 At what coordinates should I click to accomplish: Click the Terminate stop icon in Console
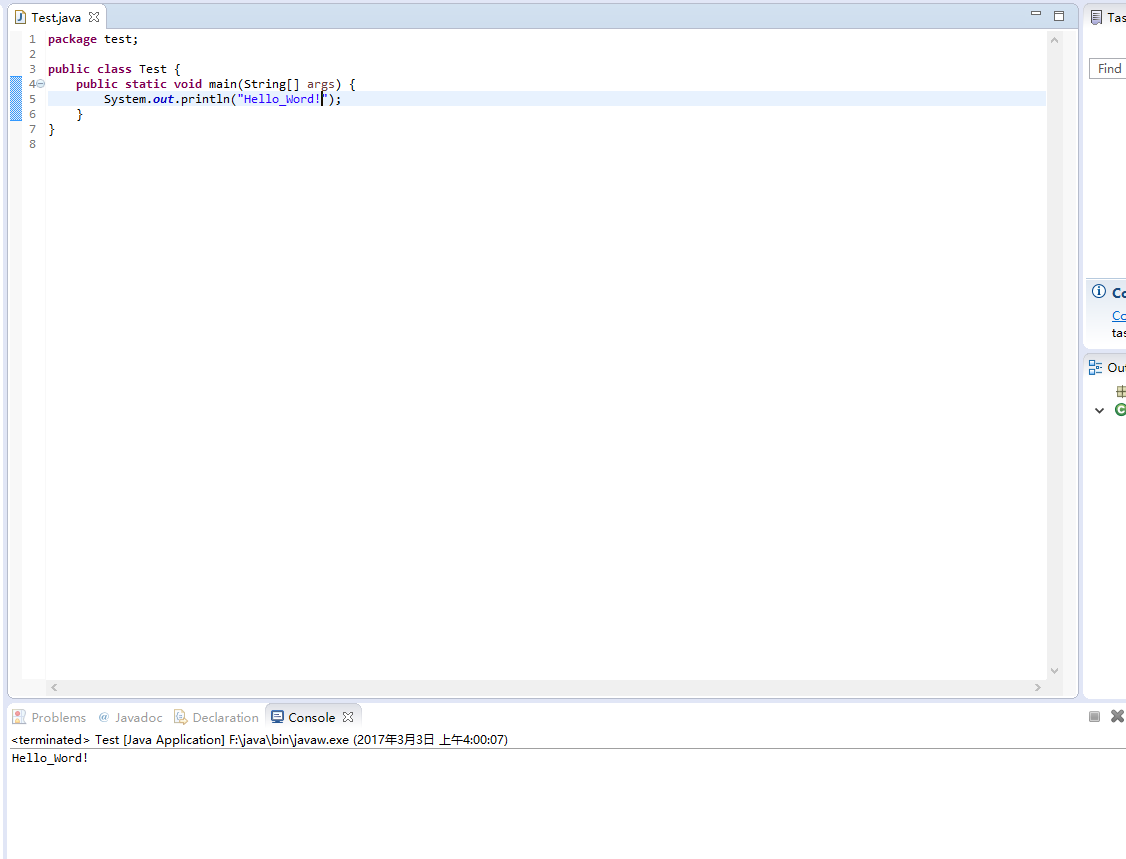(1095, 716)
